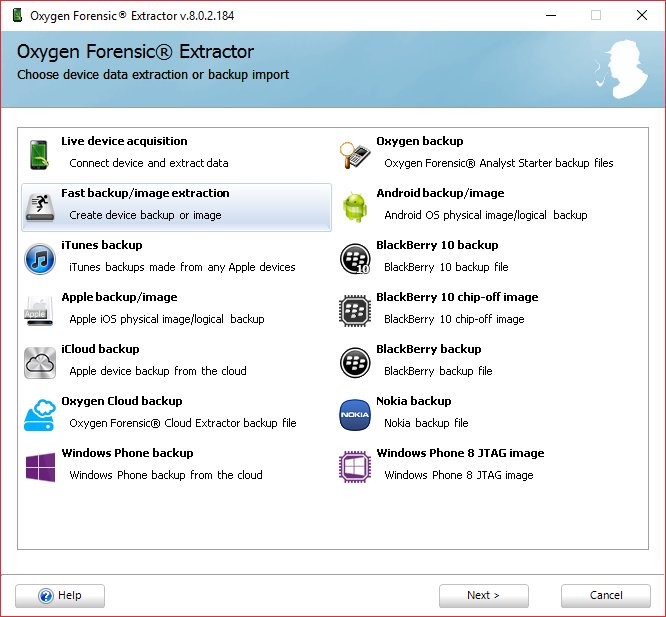
Task: Click the Oxygen Cloud backup icon
Action: 40,415
